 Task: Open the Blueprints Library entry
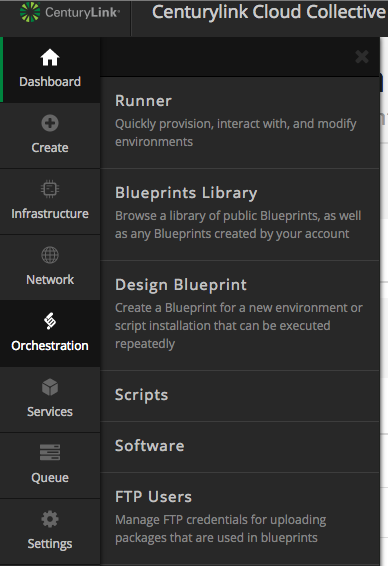pos(240,214)
